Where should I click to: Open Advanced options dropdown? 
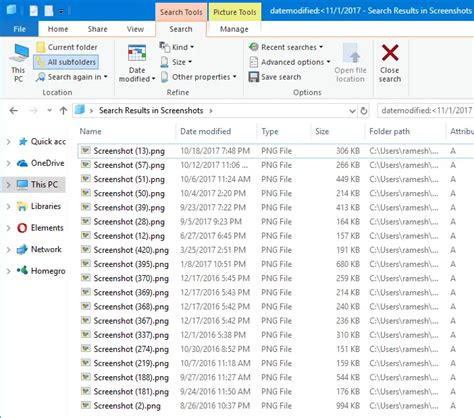pos(290,62)
